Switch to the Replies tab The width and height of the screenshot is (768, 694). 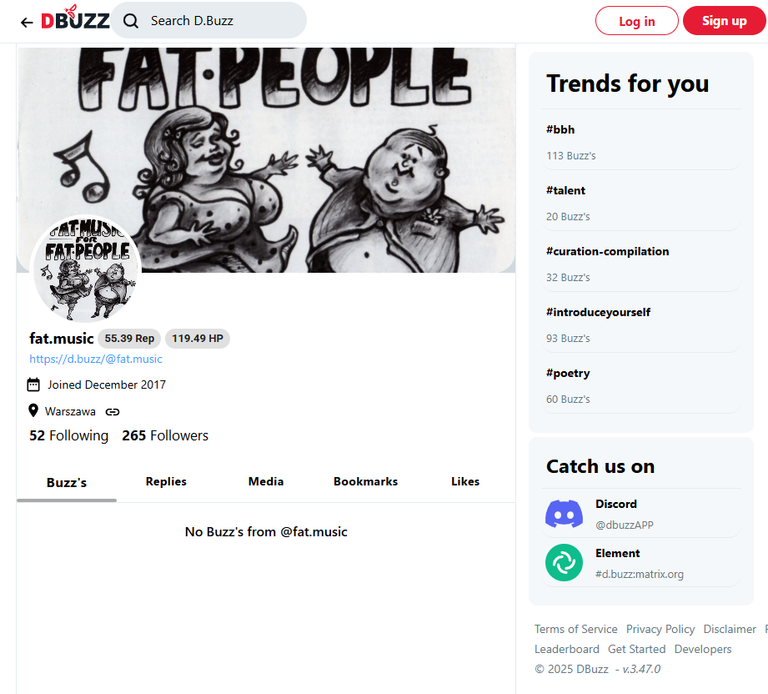[x=166, y=482]
